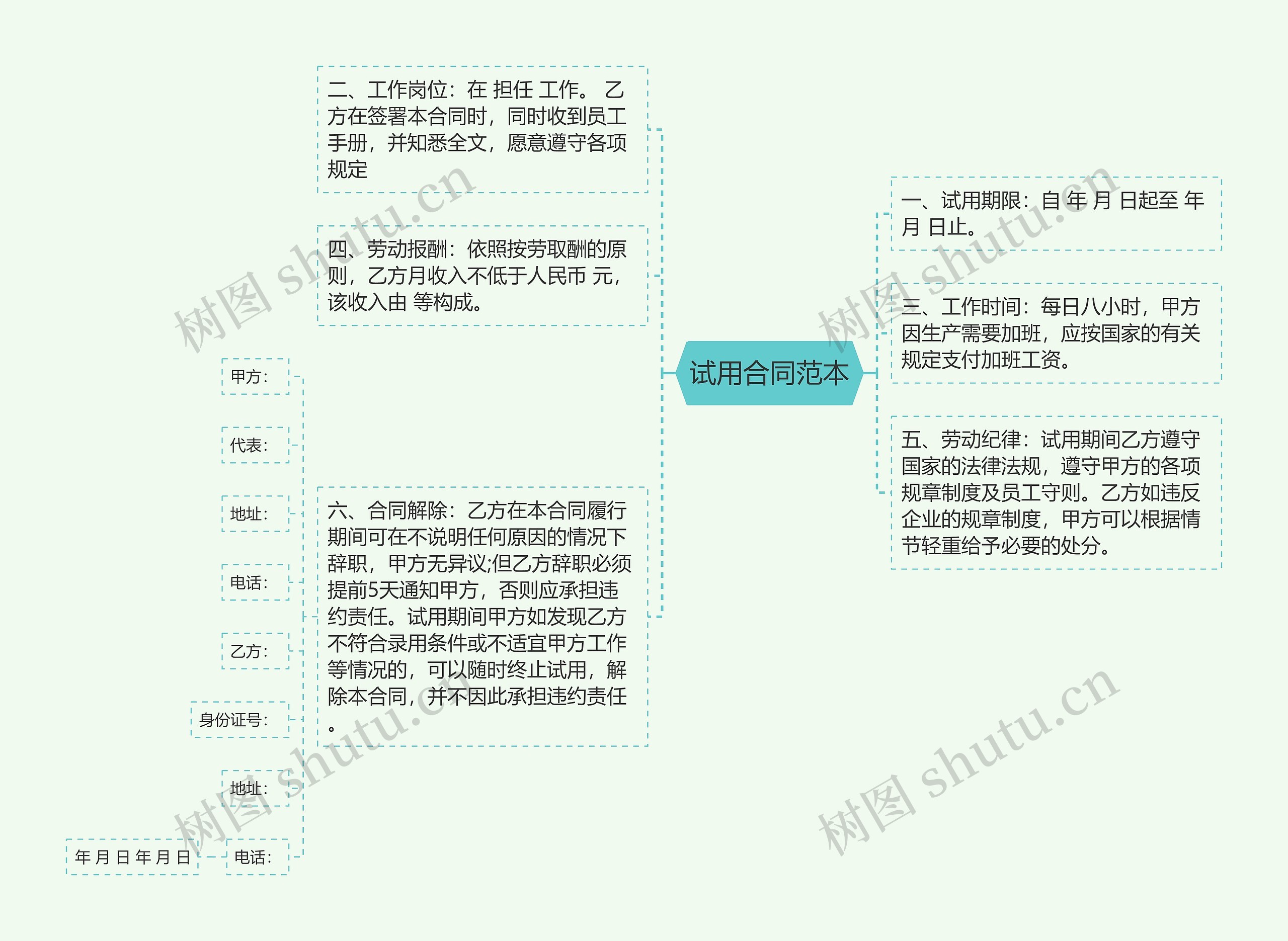Select the node 四、劳动报酬
The width and height of the screenshot is (1288, 941).
(x=482, y=276)
